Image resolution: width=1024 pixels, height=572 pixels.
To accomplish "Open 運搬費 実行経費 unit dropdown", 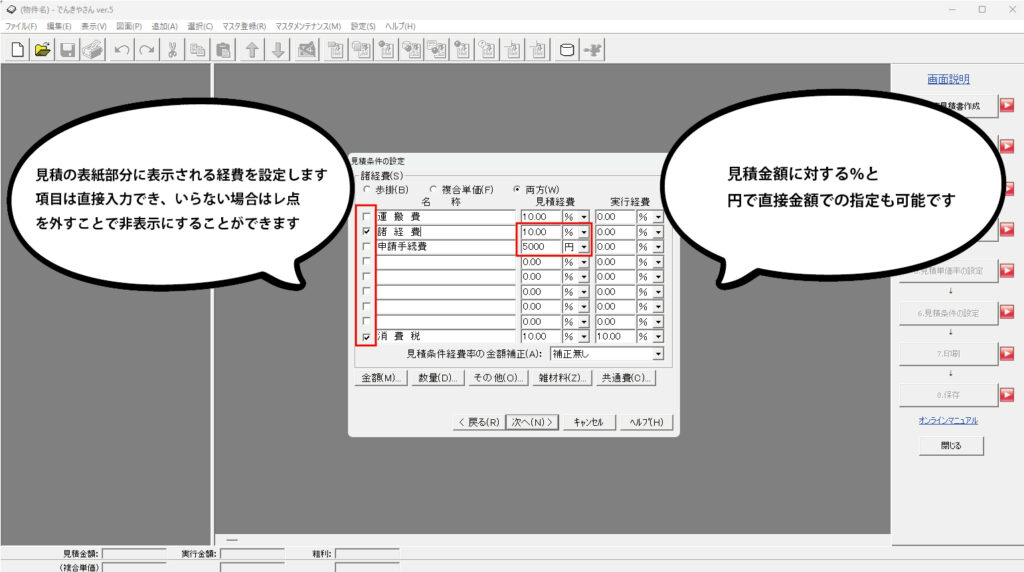I will tap(658, 217).
